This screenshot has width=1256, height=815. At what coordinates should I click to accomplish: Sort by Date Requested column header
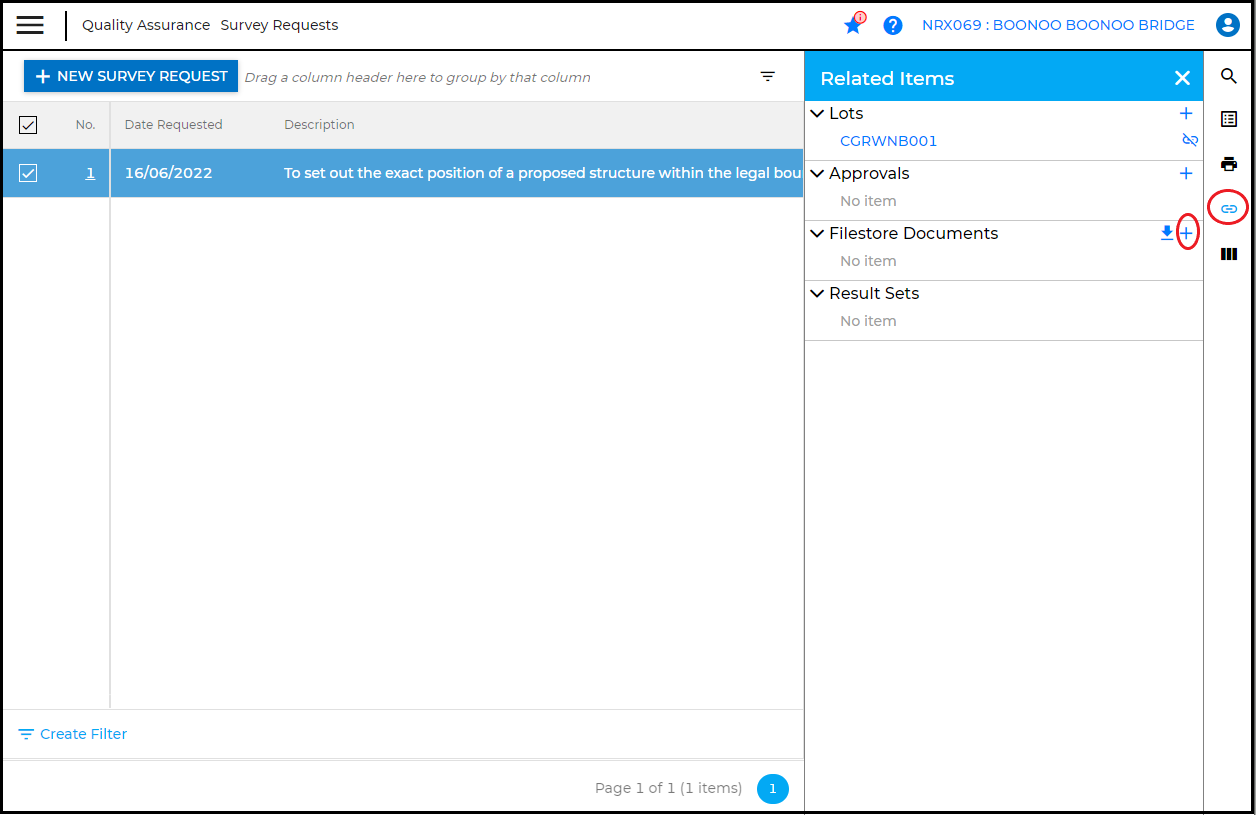point(173,125)
